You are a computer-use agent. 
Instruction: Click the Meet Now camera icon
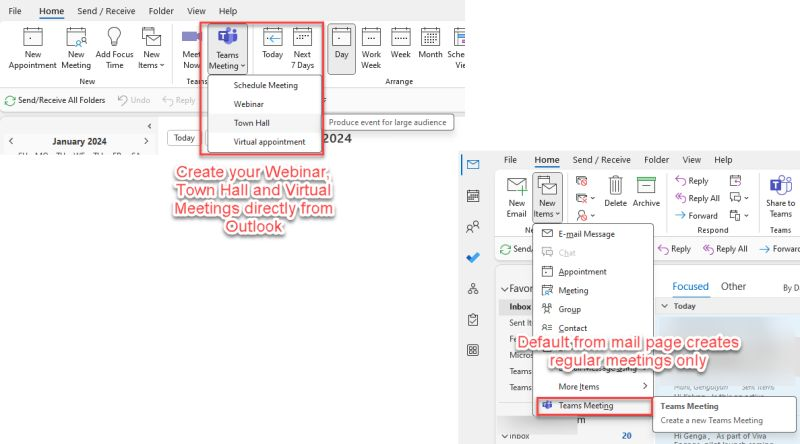(191, 37)
